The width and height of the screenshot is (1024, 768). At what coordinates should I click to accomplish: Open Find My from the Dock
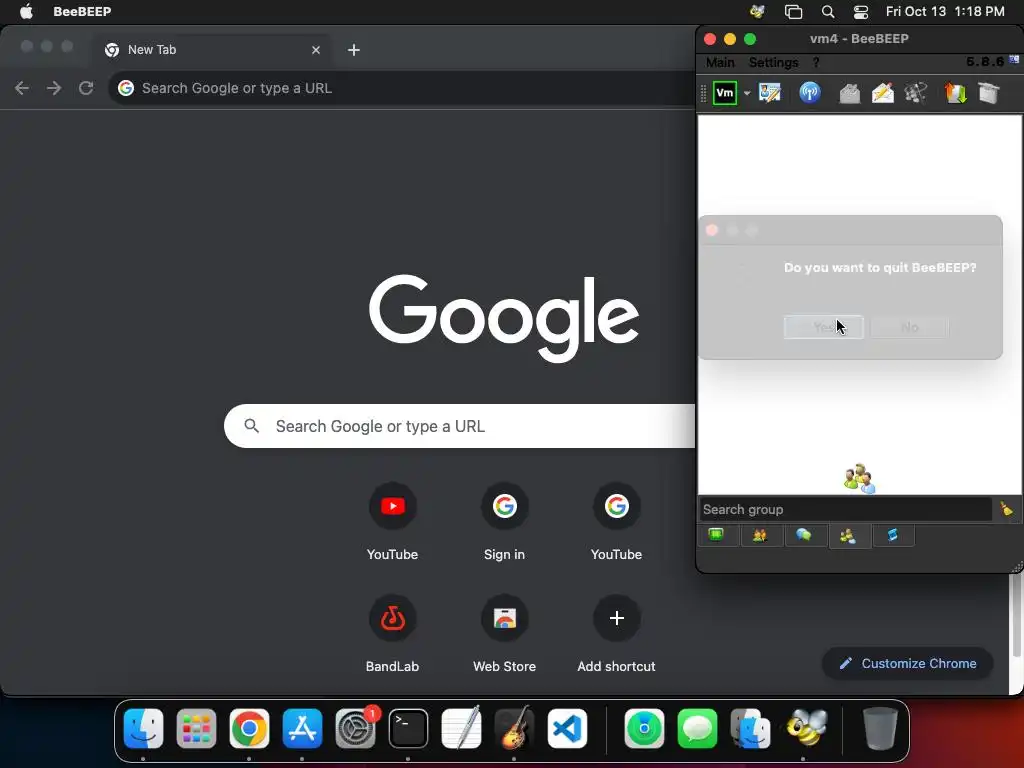645,728
